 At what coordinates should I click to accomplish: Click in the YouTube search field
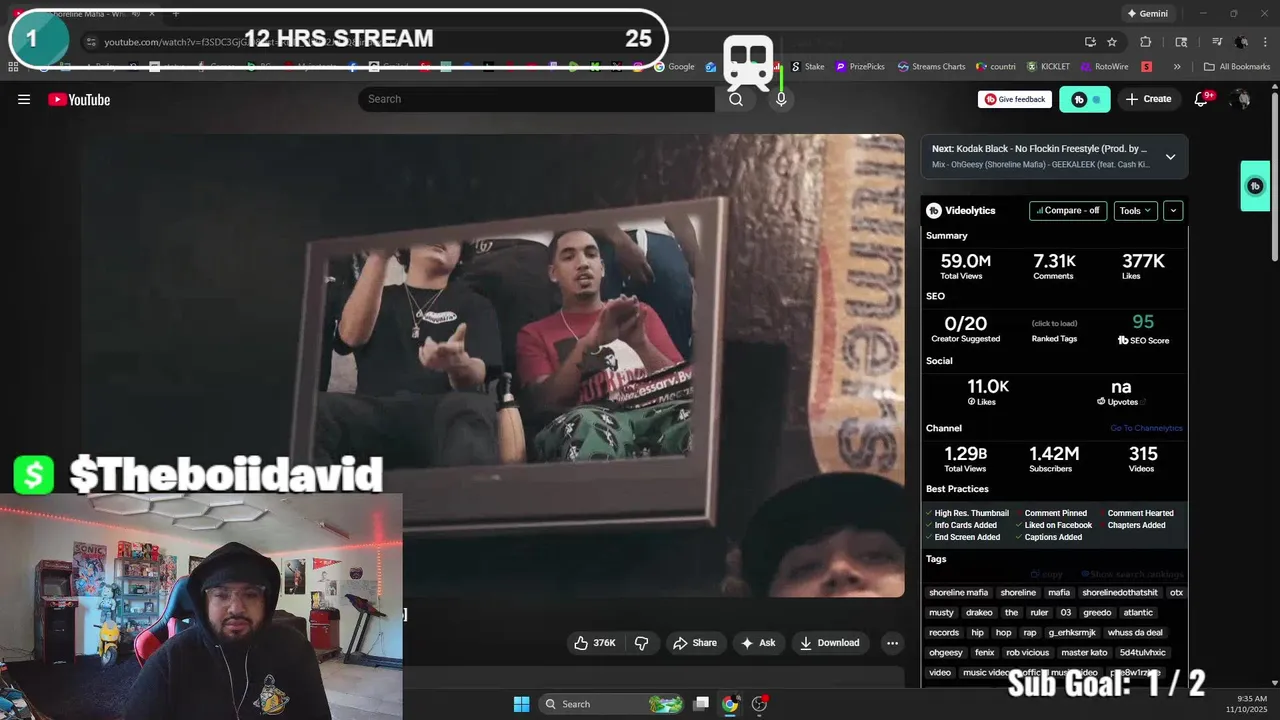pyautogui.click(x=536, y=99)
